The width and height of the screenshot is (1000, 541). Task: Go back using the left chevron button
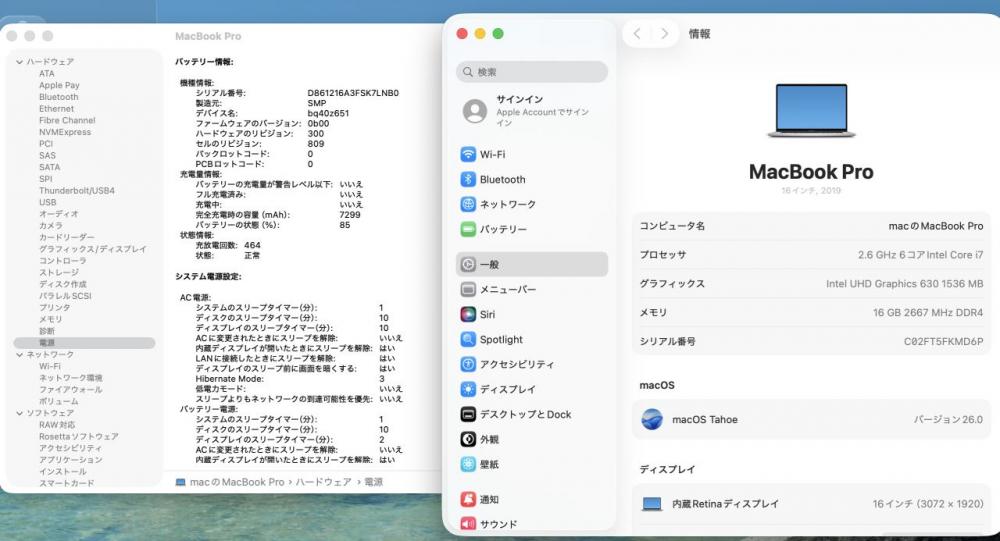click(638, 34)
